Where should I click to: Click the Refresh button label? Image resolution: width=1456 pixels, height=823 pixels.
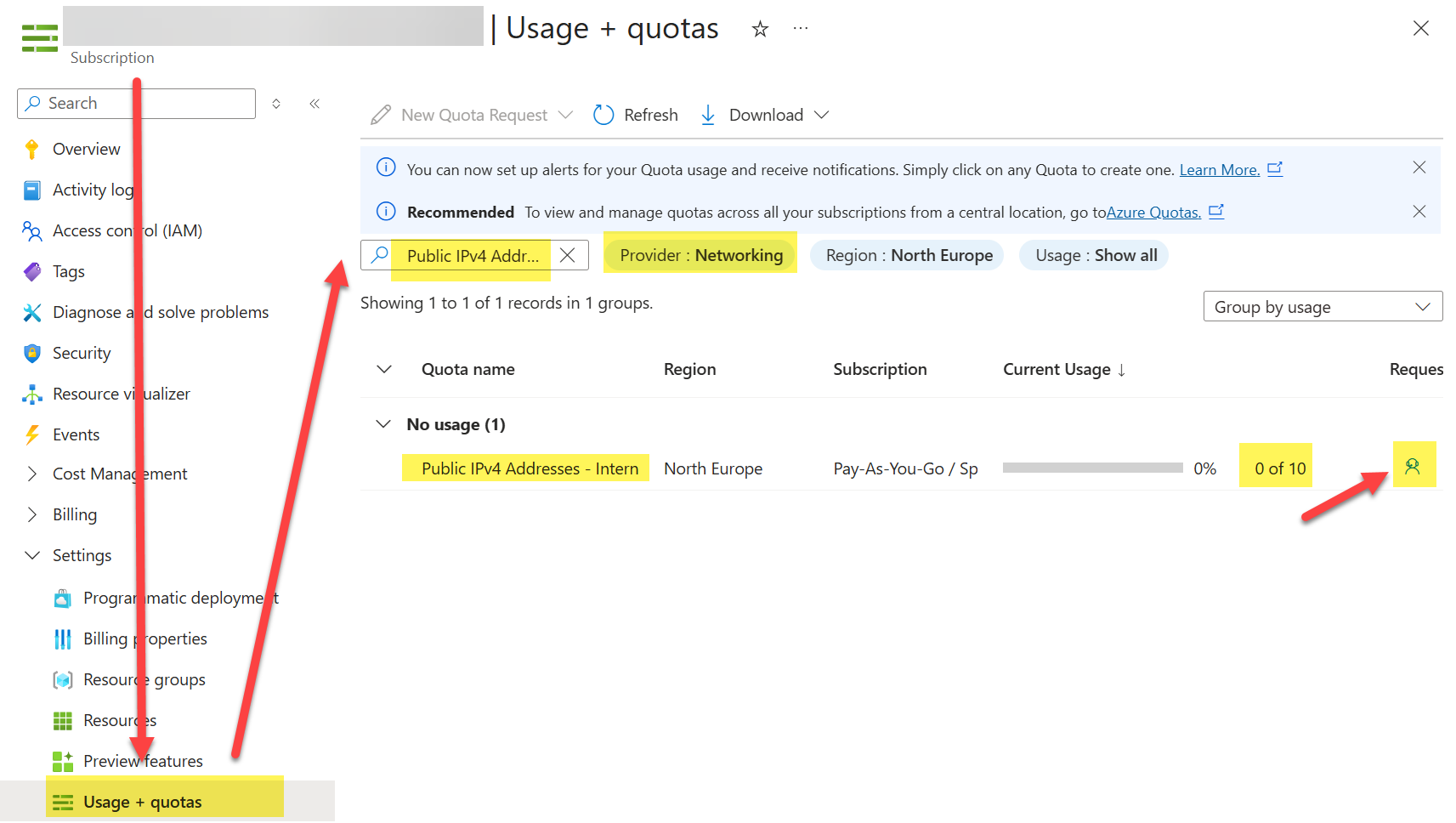coord(651,115)
